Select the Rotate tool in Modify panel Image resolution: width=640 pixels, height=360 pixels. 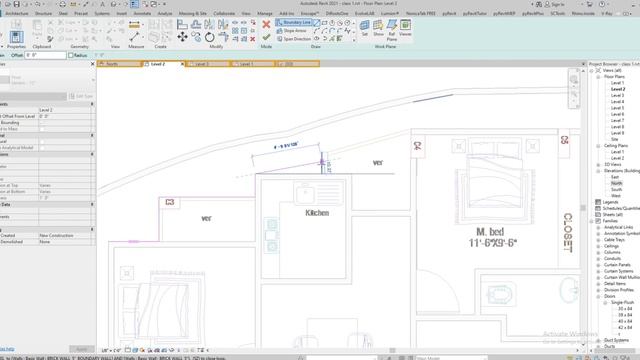[x=209, y=37]
